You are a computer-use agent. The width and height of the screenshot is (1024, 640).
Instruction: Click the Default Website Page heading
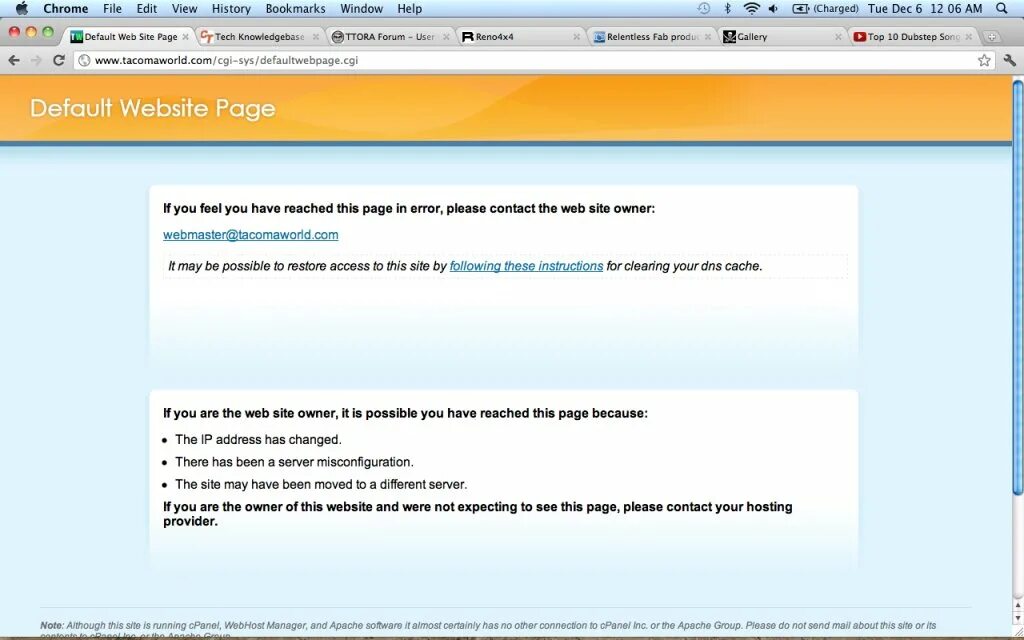(x=153, y=108)
